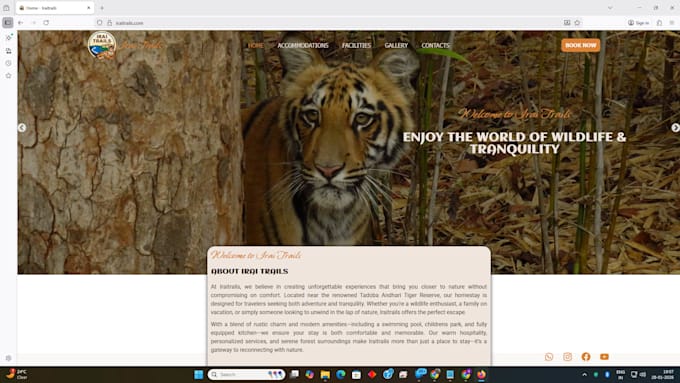
Task: Open the extensions icon in toolbar
Action: [x=659, y=23]
